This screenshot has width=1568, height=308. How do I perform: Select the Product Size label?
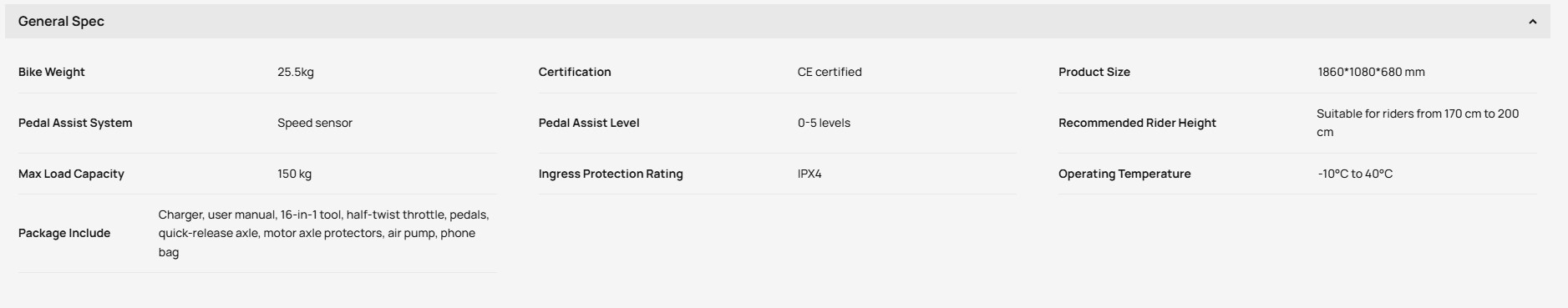[1094, 72]
